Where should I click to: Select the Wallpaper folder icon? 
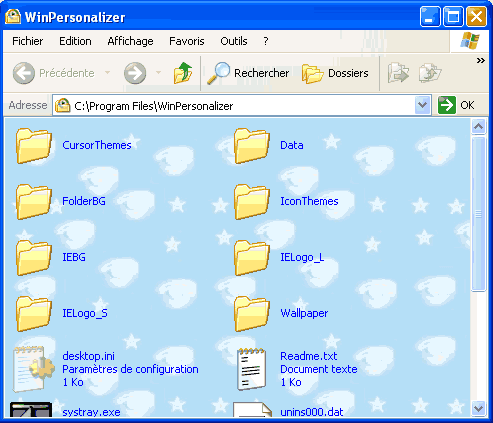252,314
